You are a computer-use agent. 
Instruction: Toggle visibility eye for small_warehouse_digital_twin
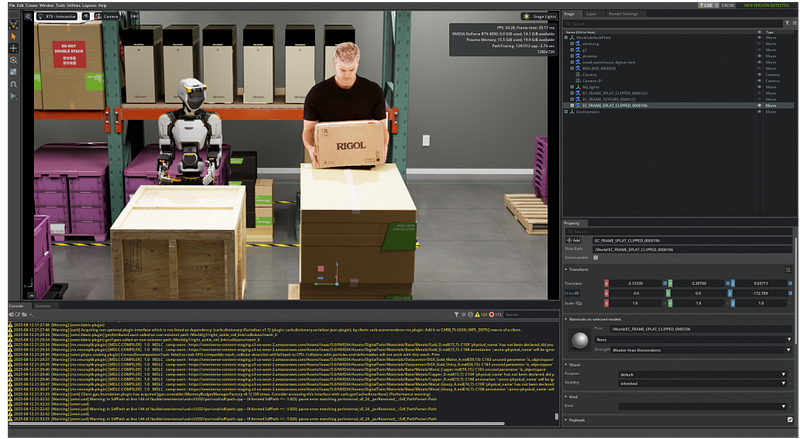759,62
